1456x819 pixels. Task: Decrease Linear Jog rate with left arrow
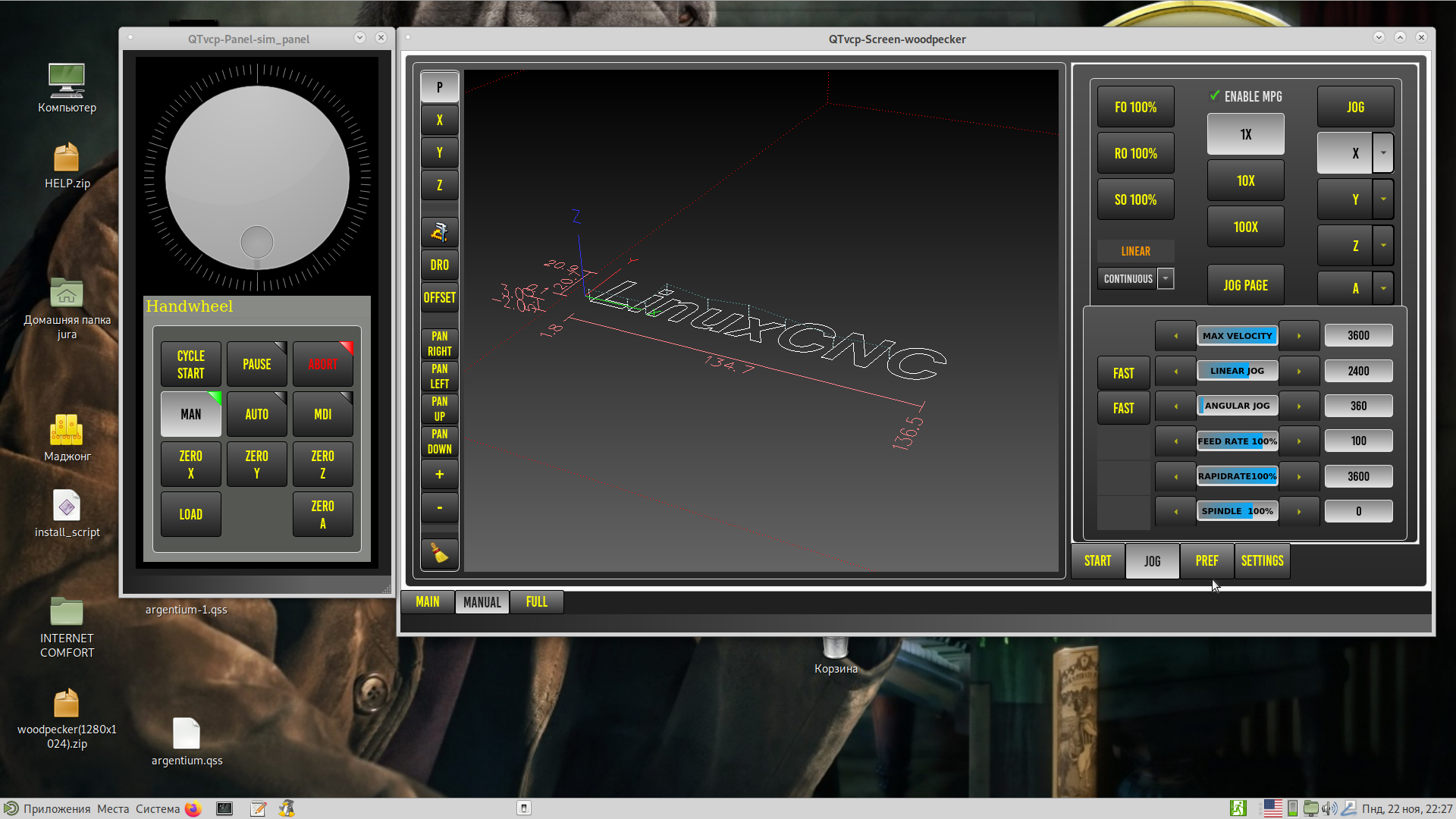click(1175, 371)
